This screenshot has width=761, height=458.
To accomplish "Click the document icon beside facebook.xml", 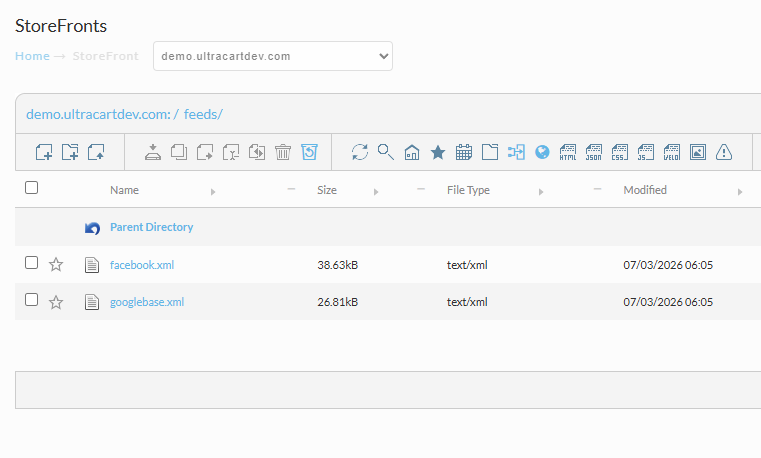I will click(92, 265).
